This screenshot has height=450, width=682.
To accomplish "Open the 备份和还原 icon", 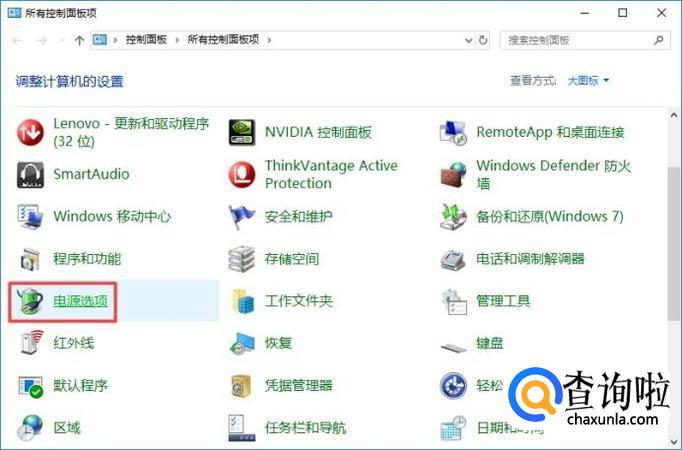I will pyautogui.click(x=453, y=217).
